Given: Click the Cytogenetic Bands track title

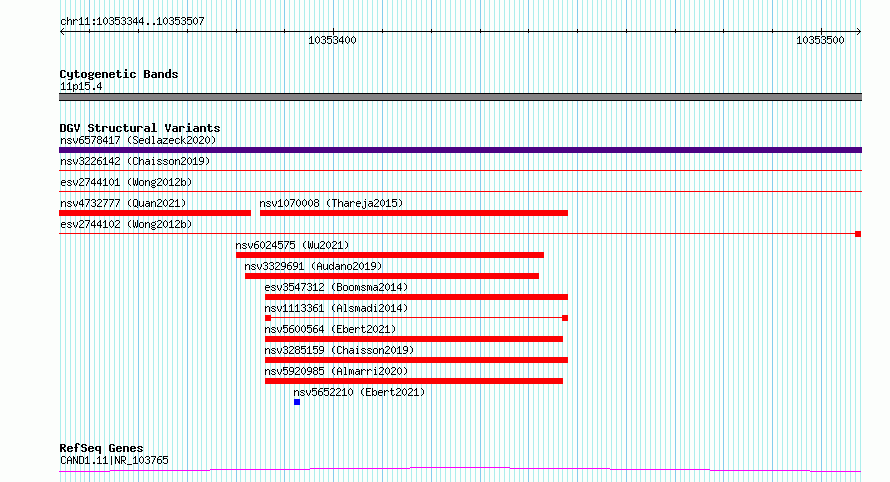Looking at the screenshot, I should (x=119, y=74).
